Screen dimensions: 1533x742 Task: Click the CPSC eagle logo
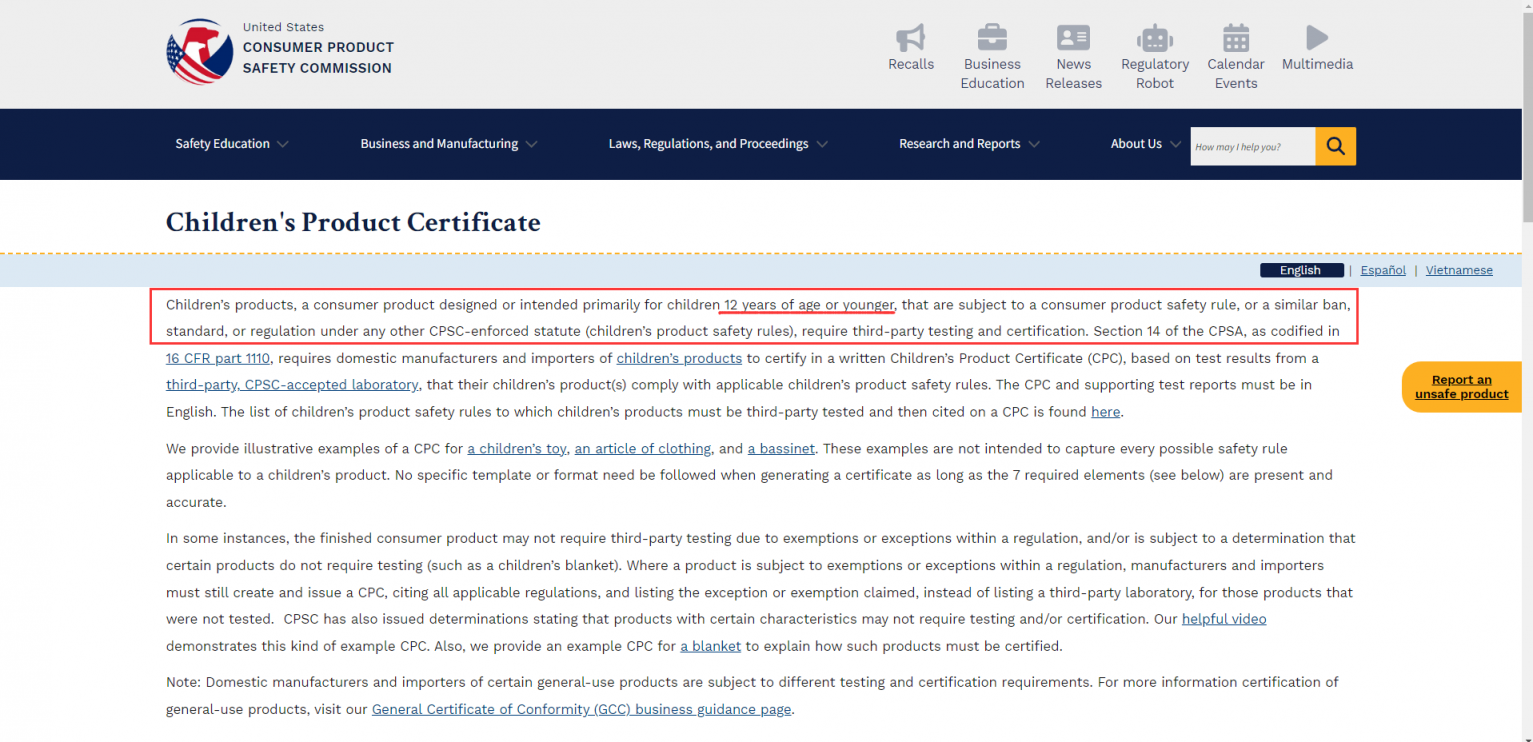coord(199,52)
